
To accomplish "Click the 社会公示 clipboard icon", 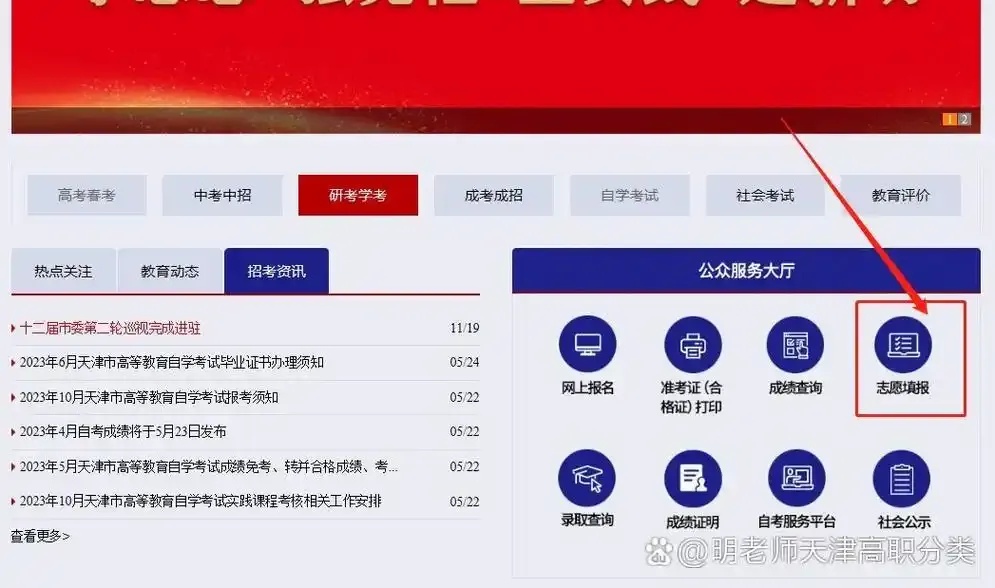I will tap(902, 478).
